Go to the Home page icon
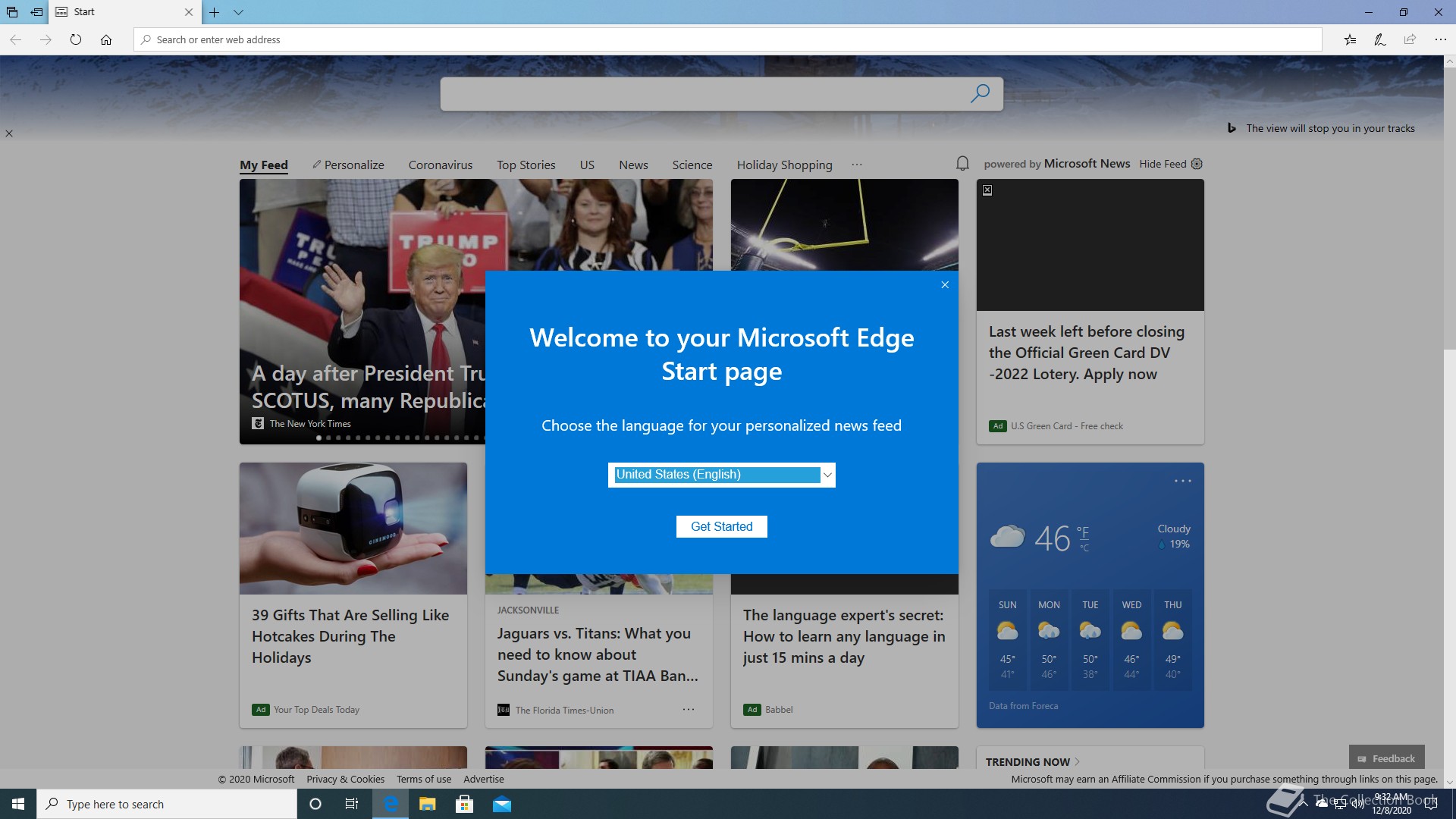Screen dimensions: 1456x819 (106, 39)
